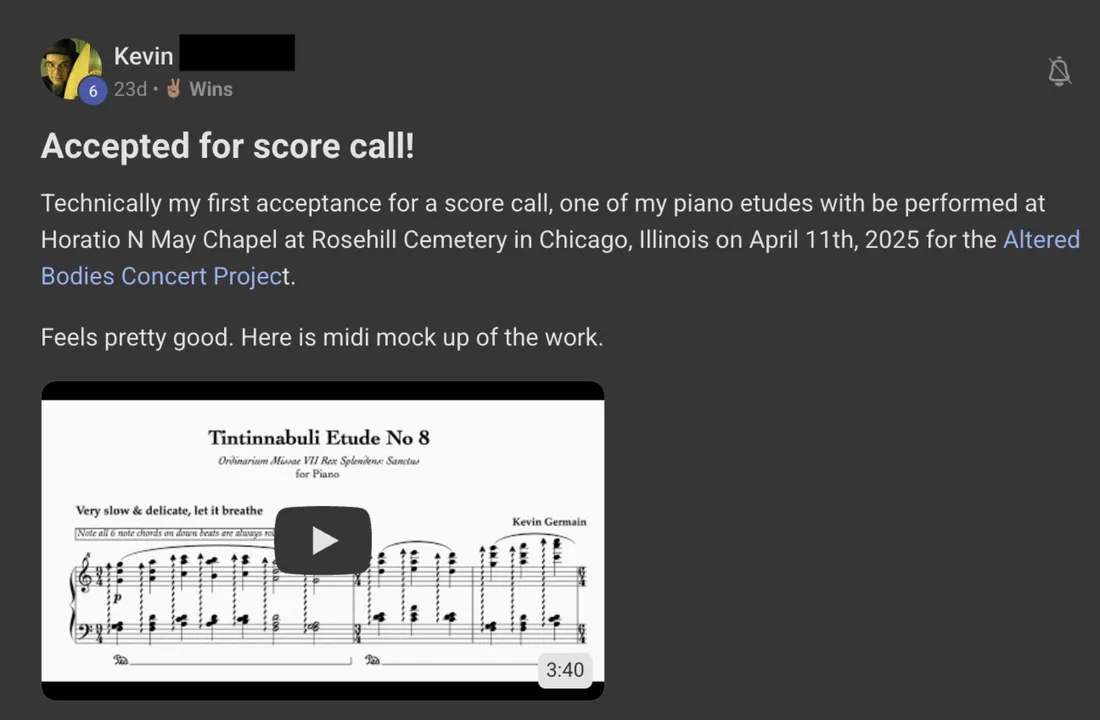Viewport: 1100px width, 720px height.
Task: Open the Altered Bodies link text
Action: tap(1041, 240)
